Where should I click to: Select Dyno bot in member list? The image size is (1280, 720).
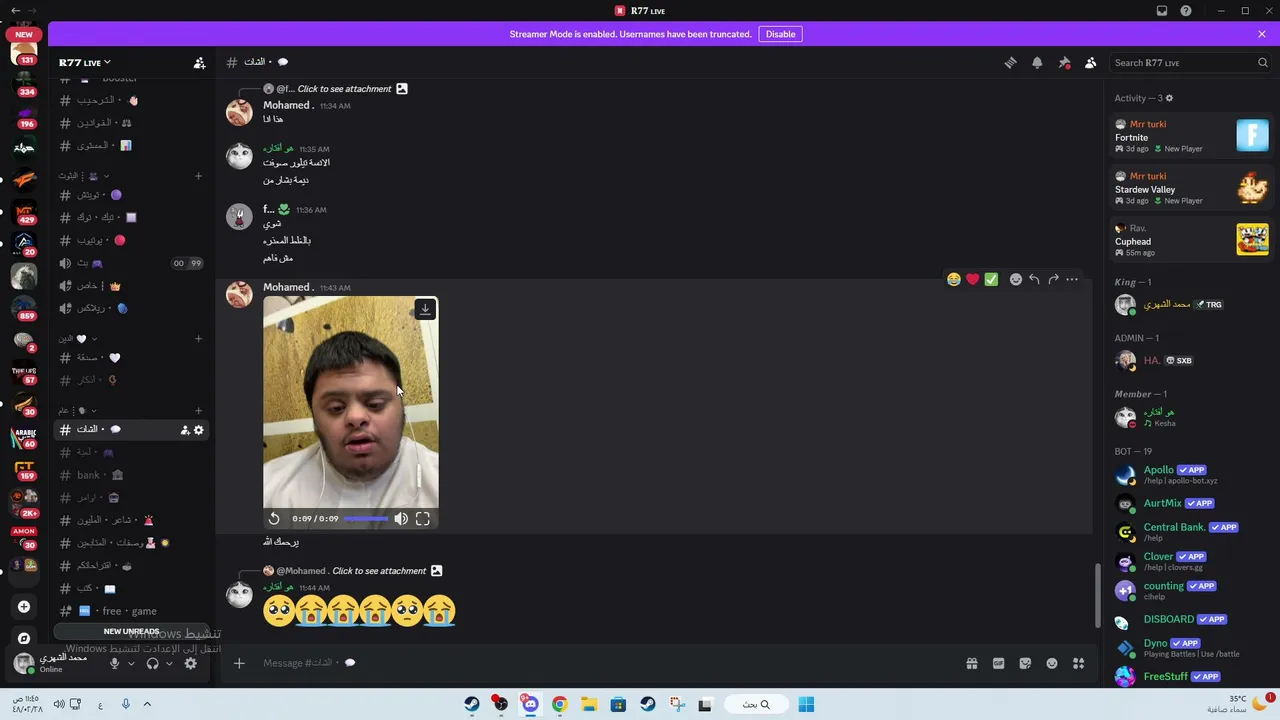pyautogui.click(x=1191, y=648)
